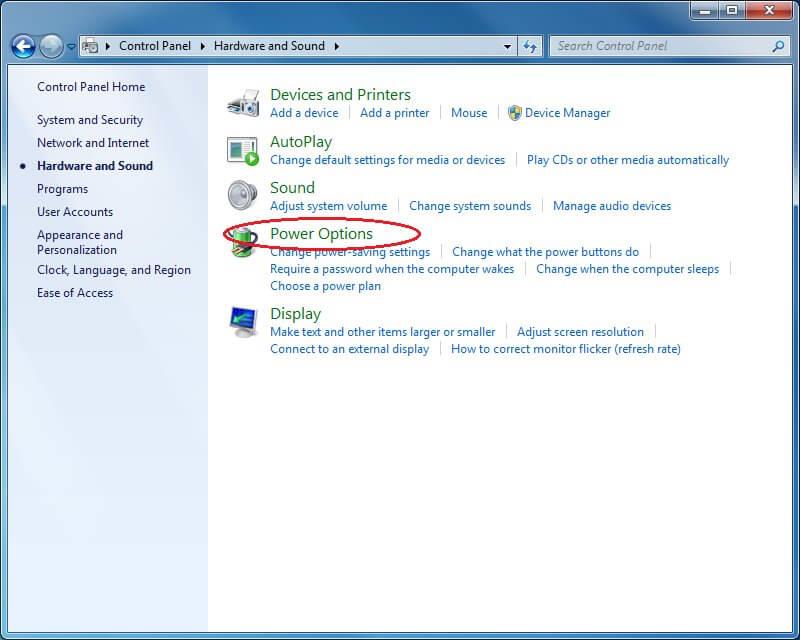Open Devices and Printers heading
The width and height of the screenshot is (800, 640).
[340, 95]
